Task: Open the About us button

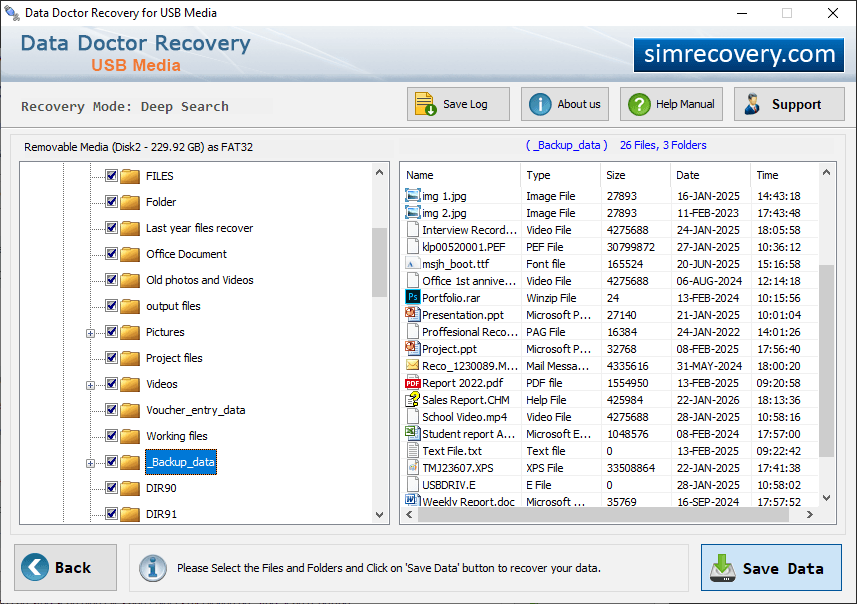Action: coord(565,104)
